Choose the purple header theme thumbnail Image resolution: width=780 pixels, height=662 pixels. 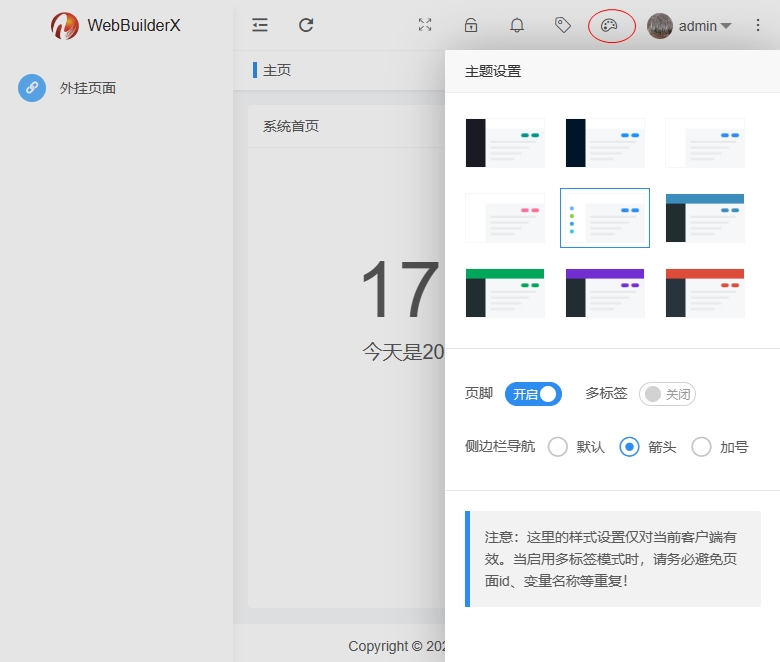(x=605, y=292)
